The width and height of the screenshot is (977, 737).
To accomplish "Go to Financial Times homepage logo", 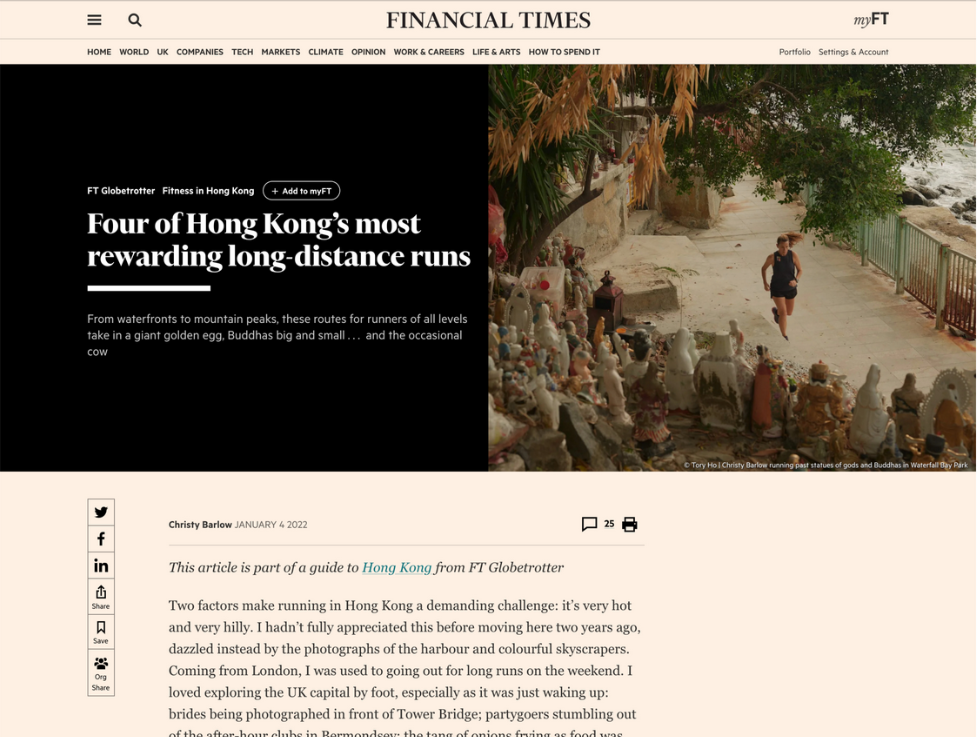I will (488, 20).
